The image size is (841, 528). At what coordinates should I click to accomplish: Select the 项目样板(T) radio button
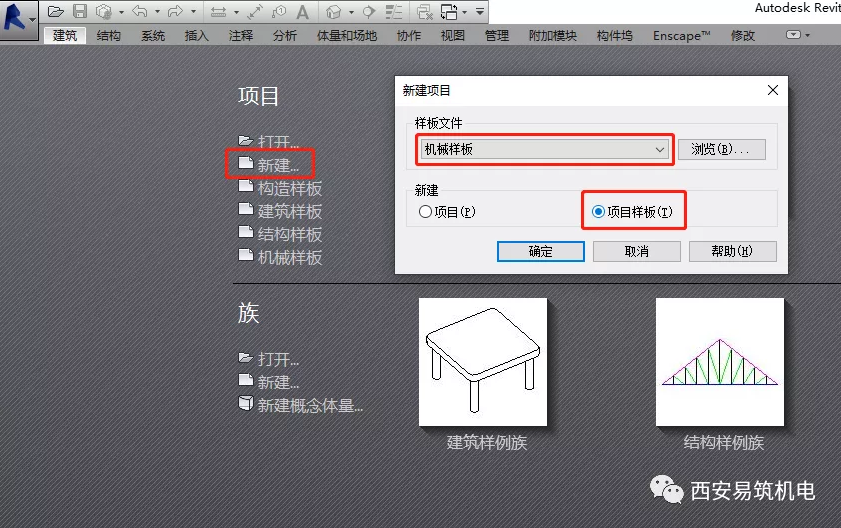(x=599, y=211)
